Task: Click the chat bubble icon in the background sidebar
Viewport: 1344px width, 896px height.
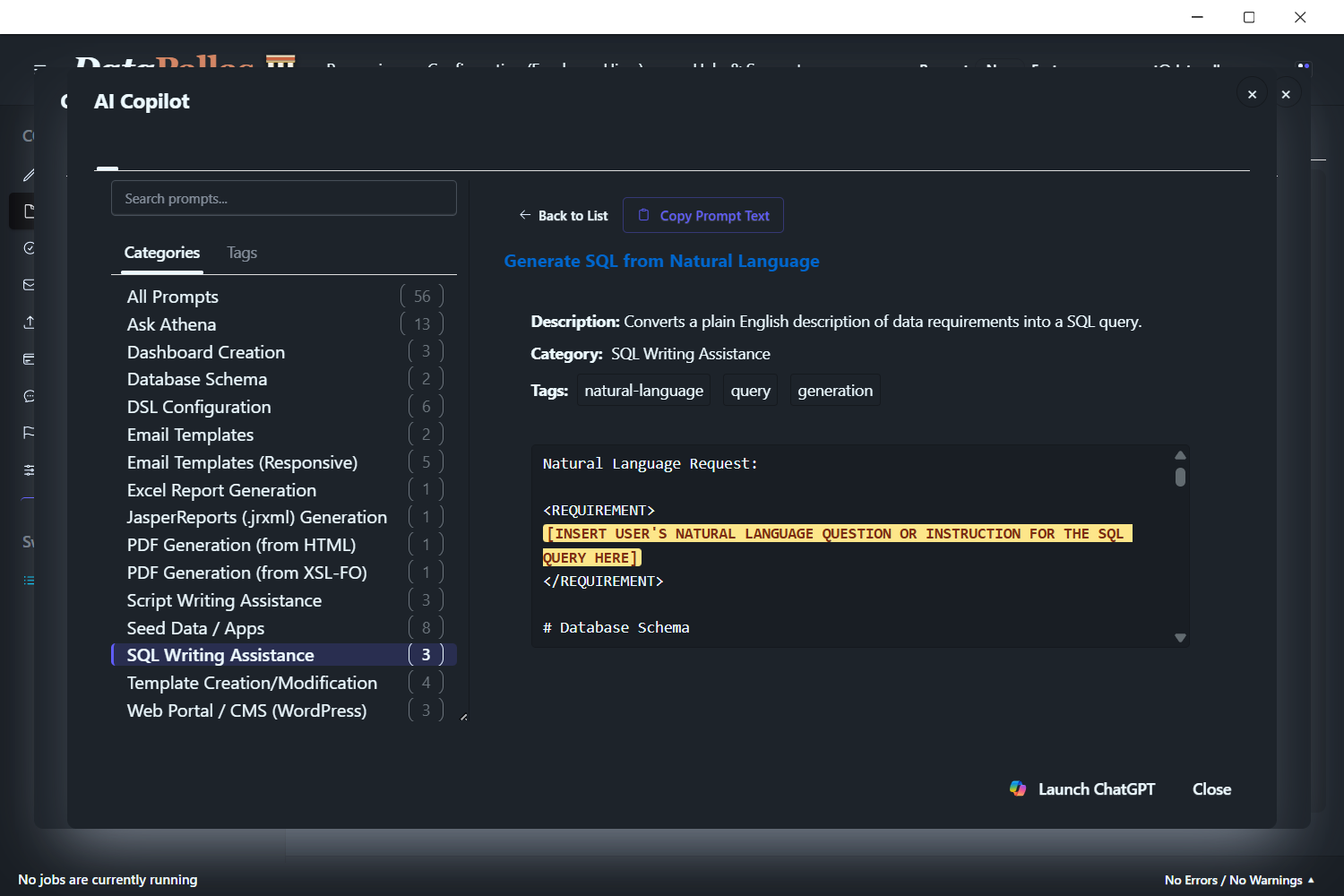Action: coord(29,396)
